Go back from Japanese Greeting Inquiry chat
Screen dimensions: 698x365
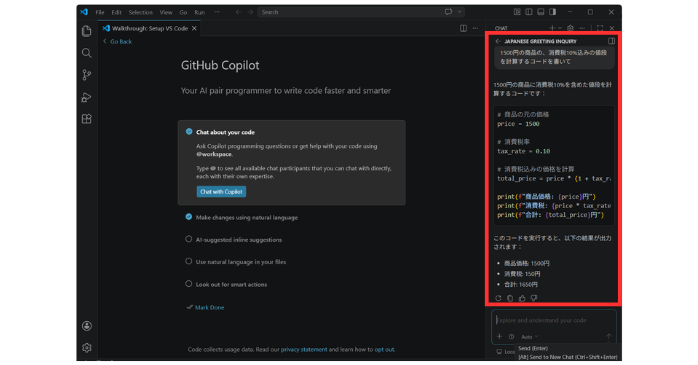pos(498,41)
